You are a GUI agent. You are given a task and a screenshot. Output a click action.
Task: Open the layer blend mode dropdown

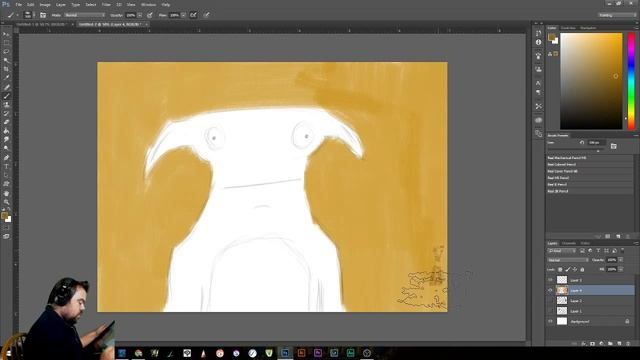click(x=567, y=260)
